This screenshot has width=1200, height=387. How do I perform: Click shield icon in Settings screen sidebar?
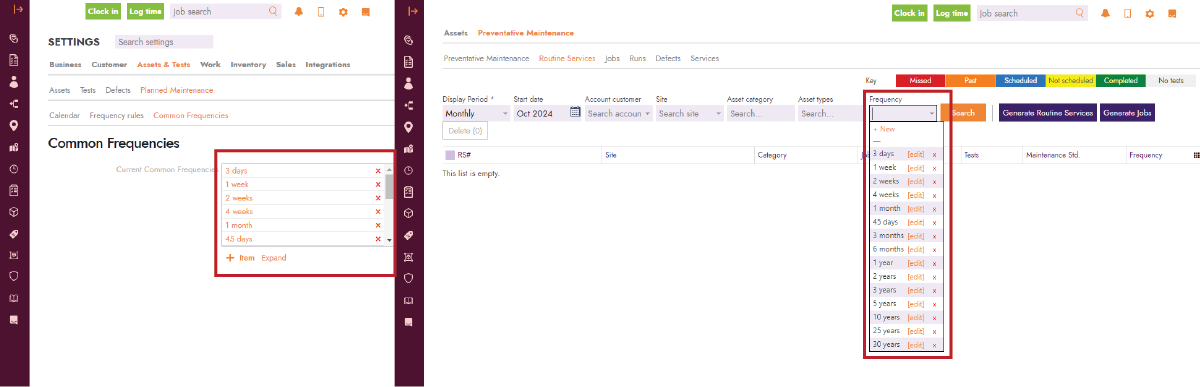click(14, 277)
